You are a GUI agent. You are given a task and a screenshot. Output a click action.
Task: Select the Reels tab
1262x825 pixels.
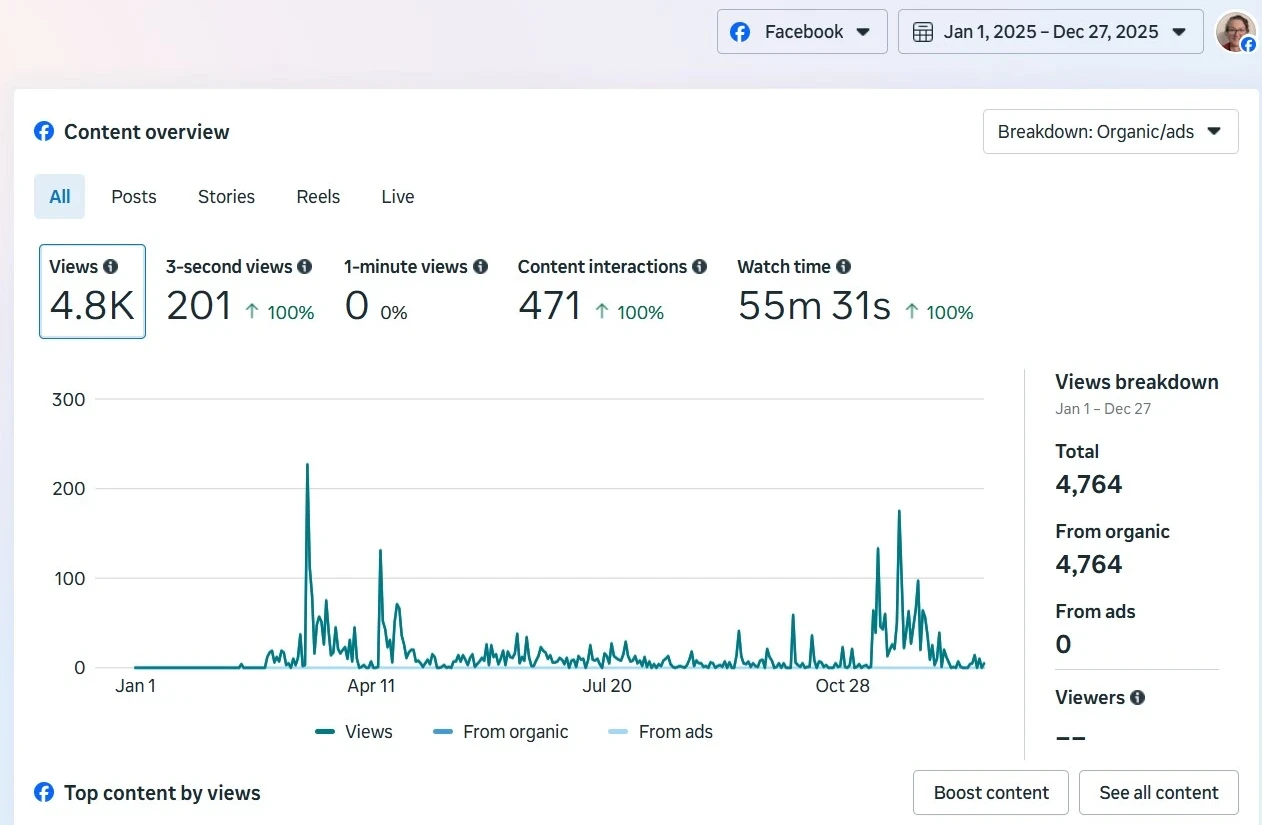318,196
